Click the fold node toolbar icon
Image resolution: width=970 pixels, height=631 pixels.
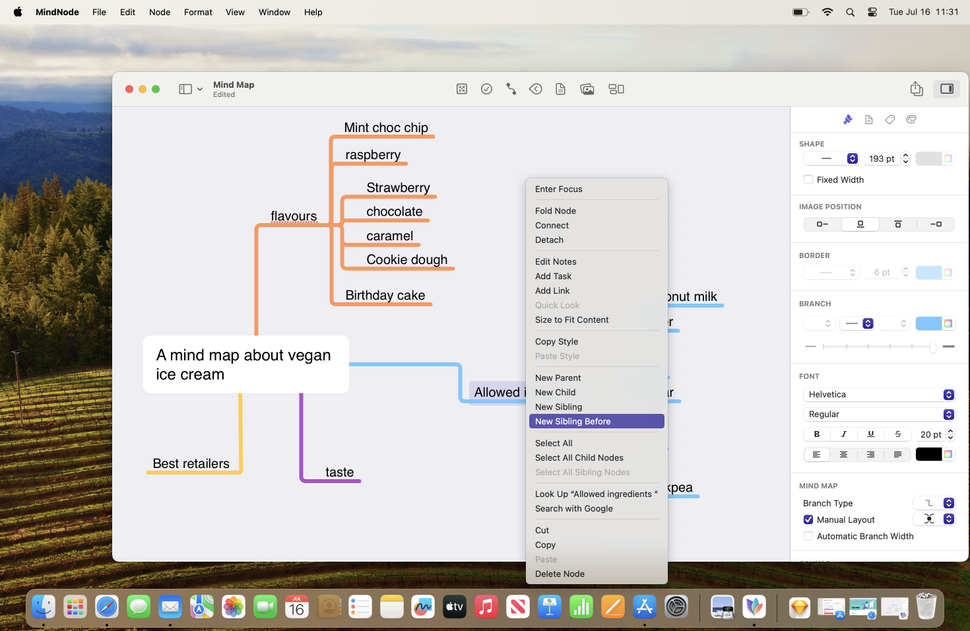(536, 89)
